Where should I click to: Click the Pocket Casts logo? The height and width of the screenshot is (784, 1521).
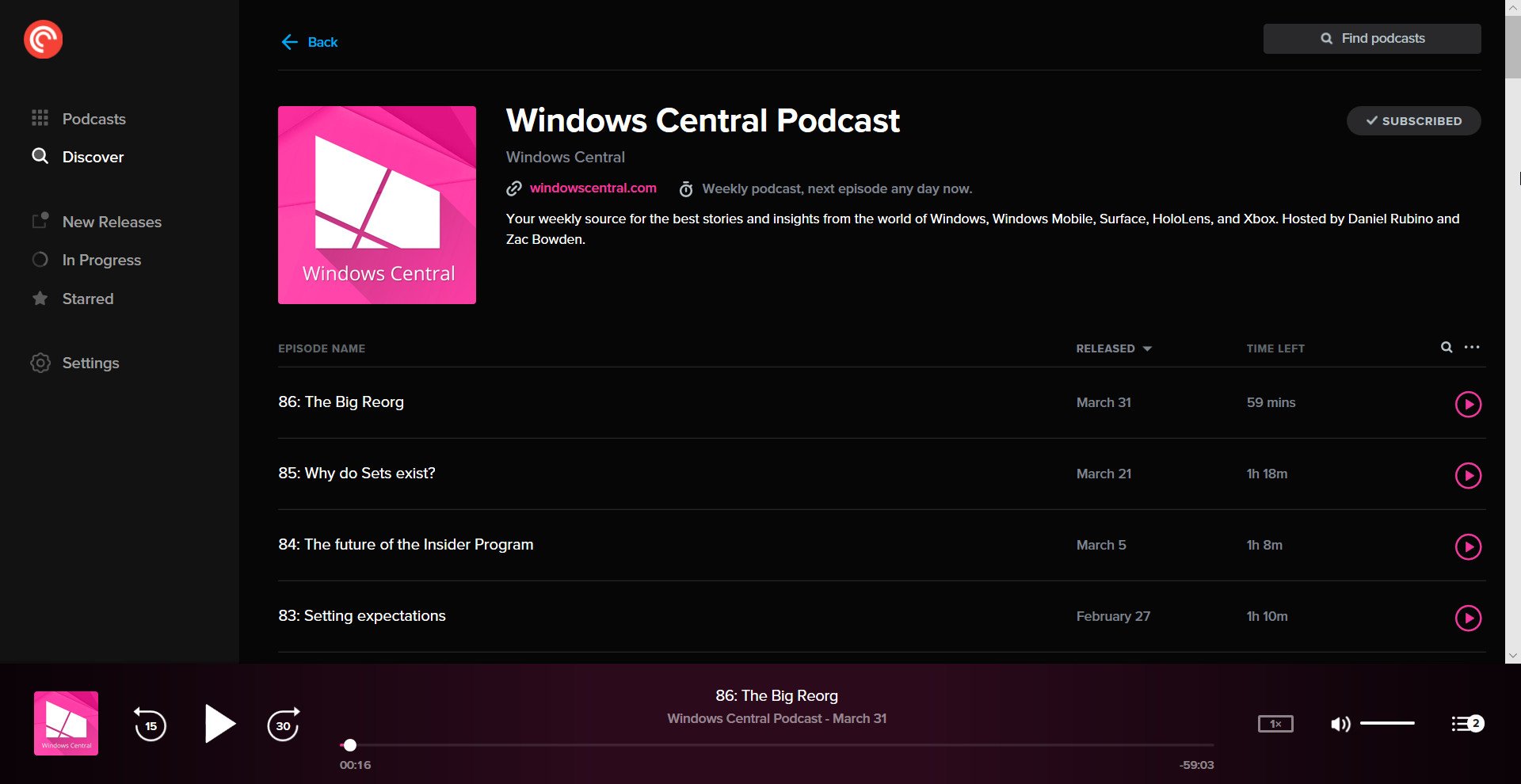(43, 40)
